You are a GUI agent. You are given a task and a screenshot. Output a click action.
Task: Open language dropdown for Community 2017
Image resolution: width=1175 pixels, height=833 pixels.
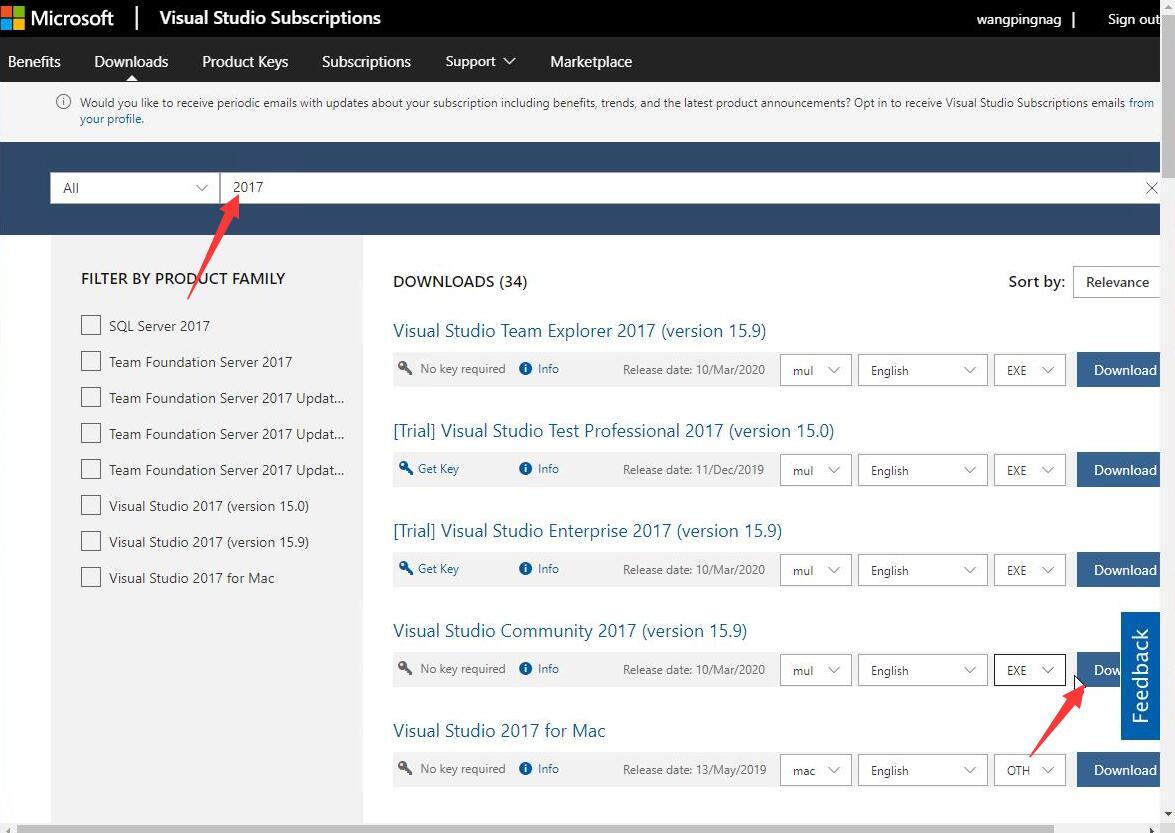[922, 670]
